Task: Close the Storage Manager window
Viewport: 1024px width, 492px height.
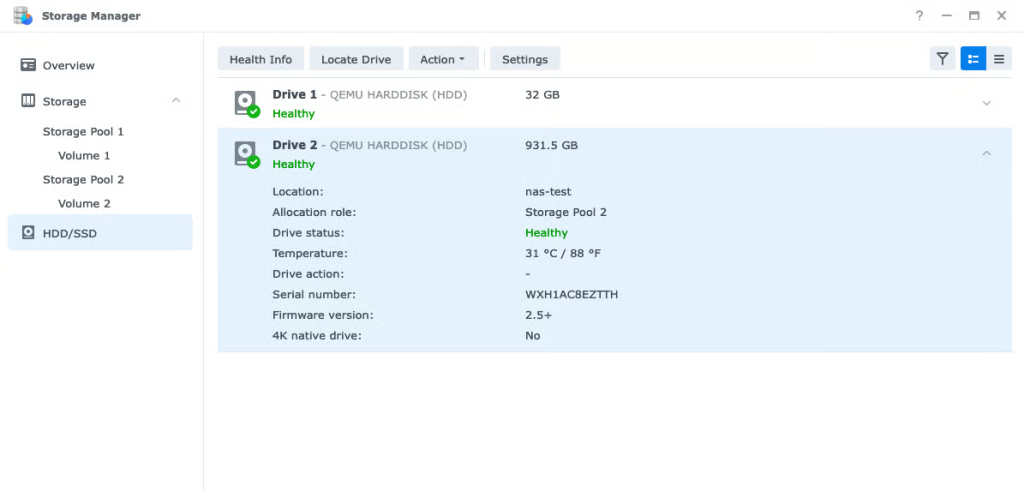Action: 1001,16
